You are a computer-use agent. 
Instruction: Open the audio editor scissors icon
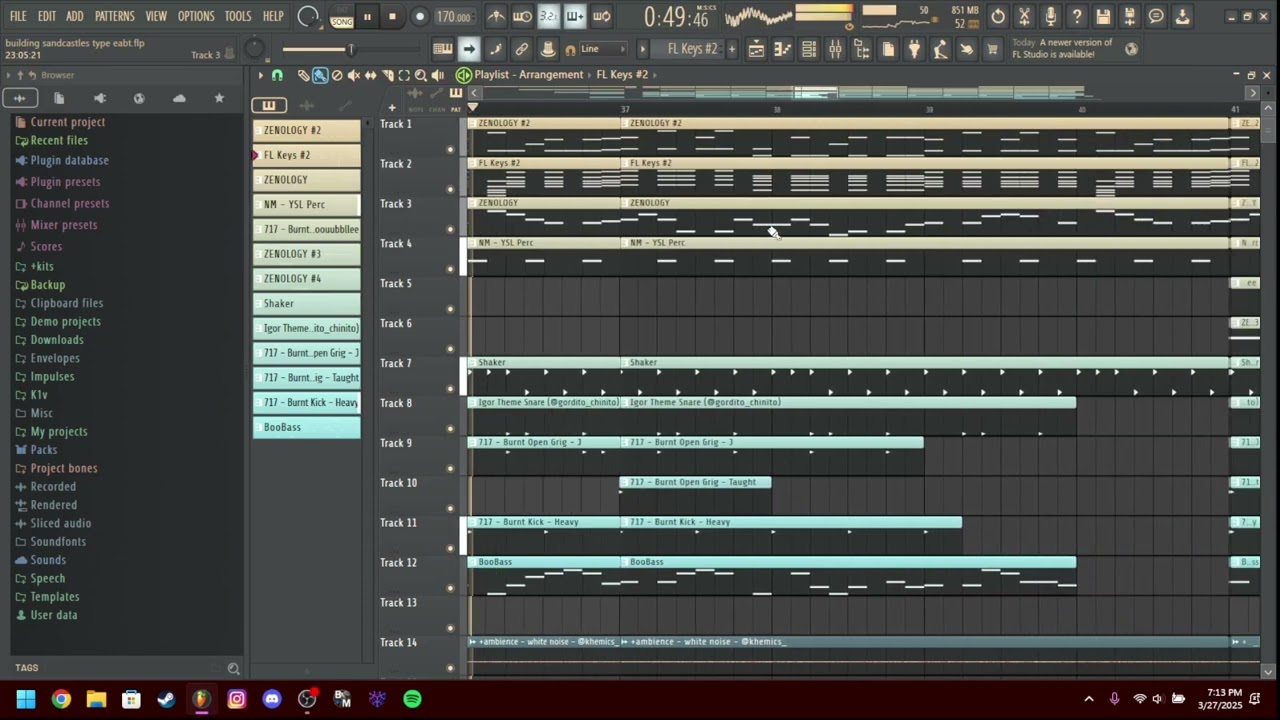tap(1024, 16)
